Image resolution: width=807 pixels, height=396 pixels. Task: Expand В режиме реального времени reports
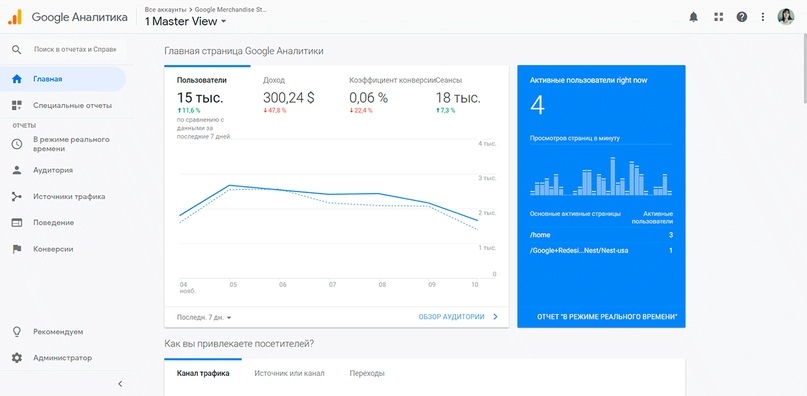coord(63,144)
